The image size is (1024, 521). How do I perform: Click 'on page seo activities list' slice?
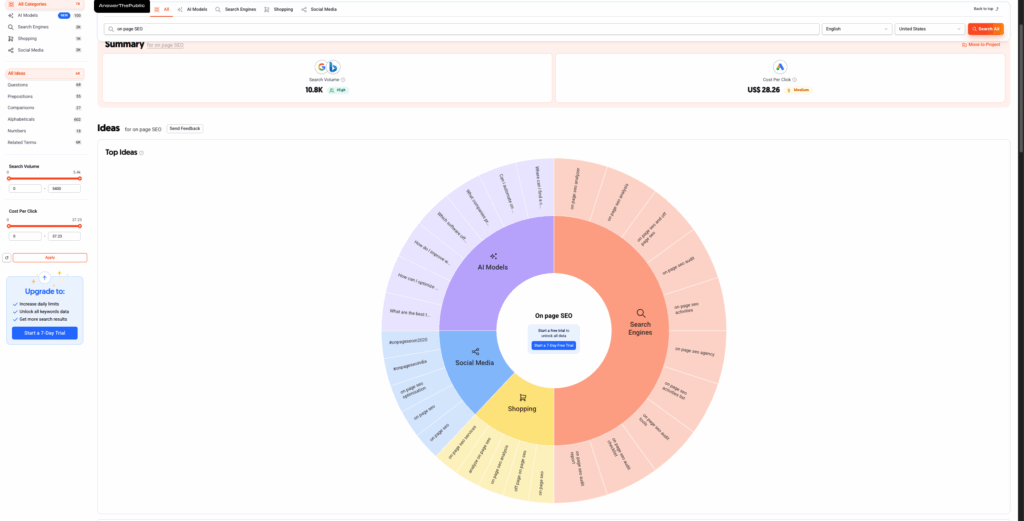click(x=674, y=392)
